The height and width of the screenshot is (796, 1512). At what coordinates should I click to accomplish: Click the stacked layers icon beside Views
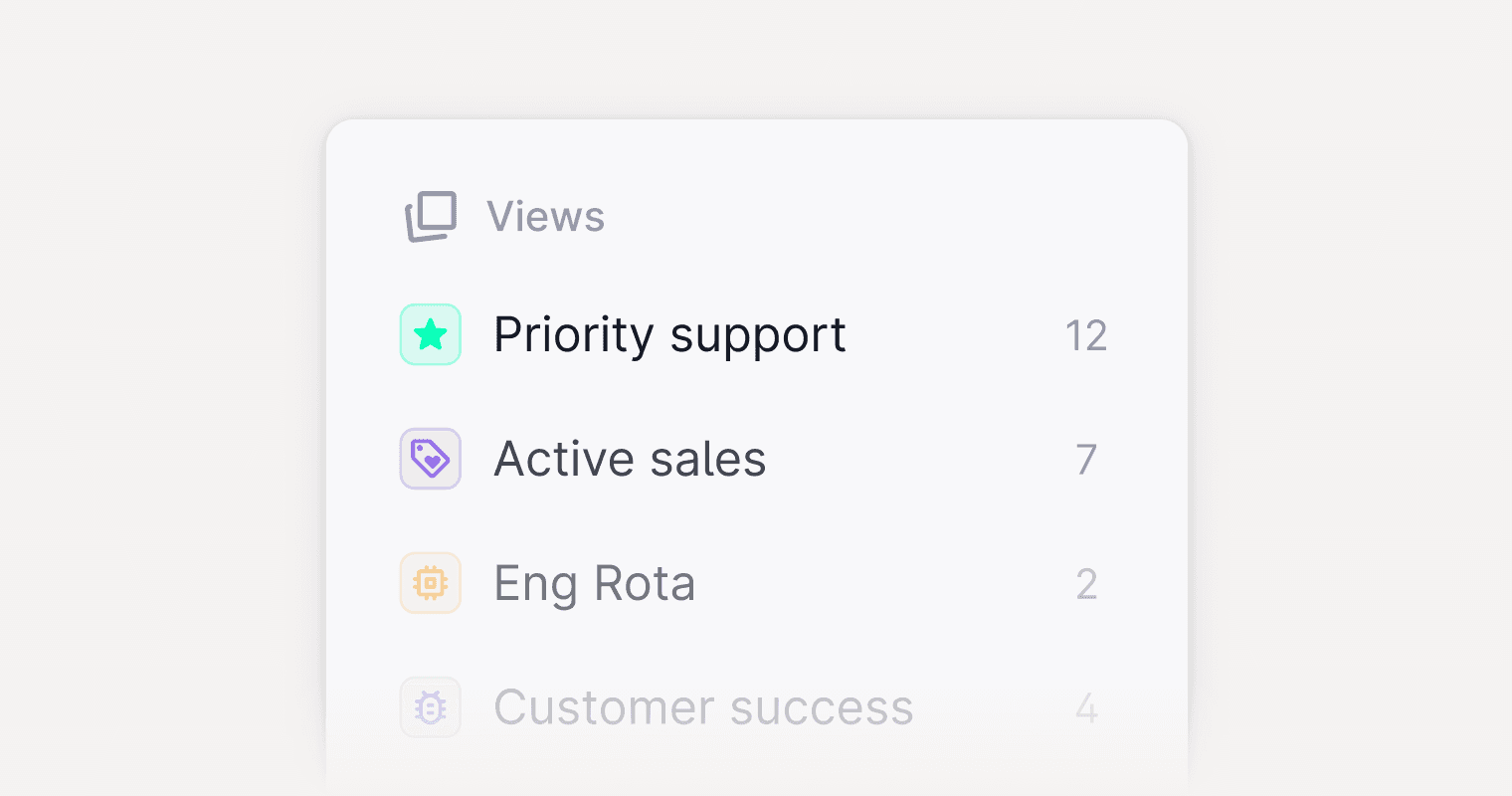pos(431,216)
